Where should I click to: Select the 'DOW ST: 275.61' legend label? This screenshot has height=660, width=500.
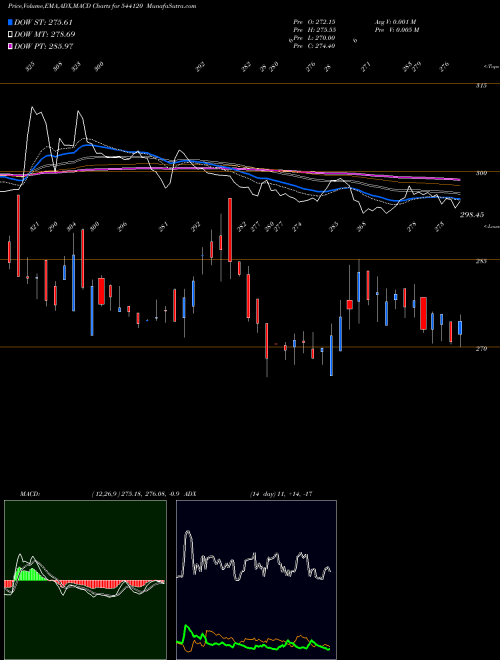(x=43, y=22)
